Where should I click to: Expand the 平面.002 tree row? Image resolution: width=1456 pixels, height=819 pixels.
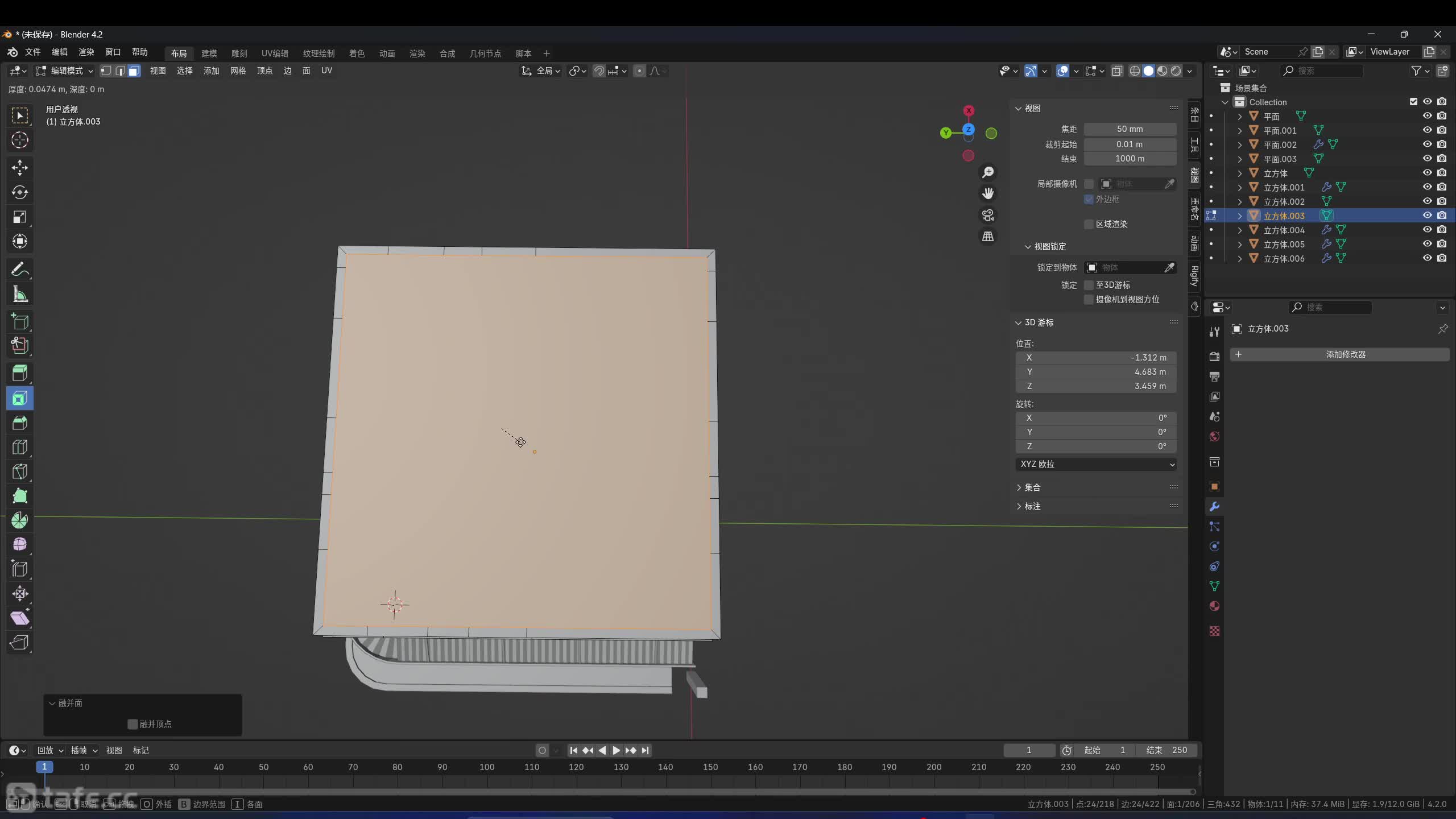point(1239,144)
